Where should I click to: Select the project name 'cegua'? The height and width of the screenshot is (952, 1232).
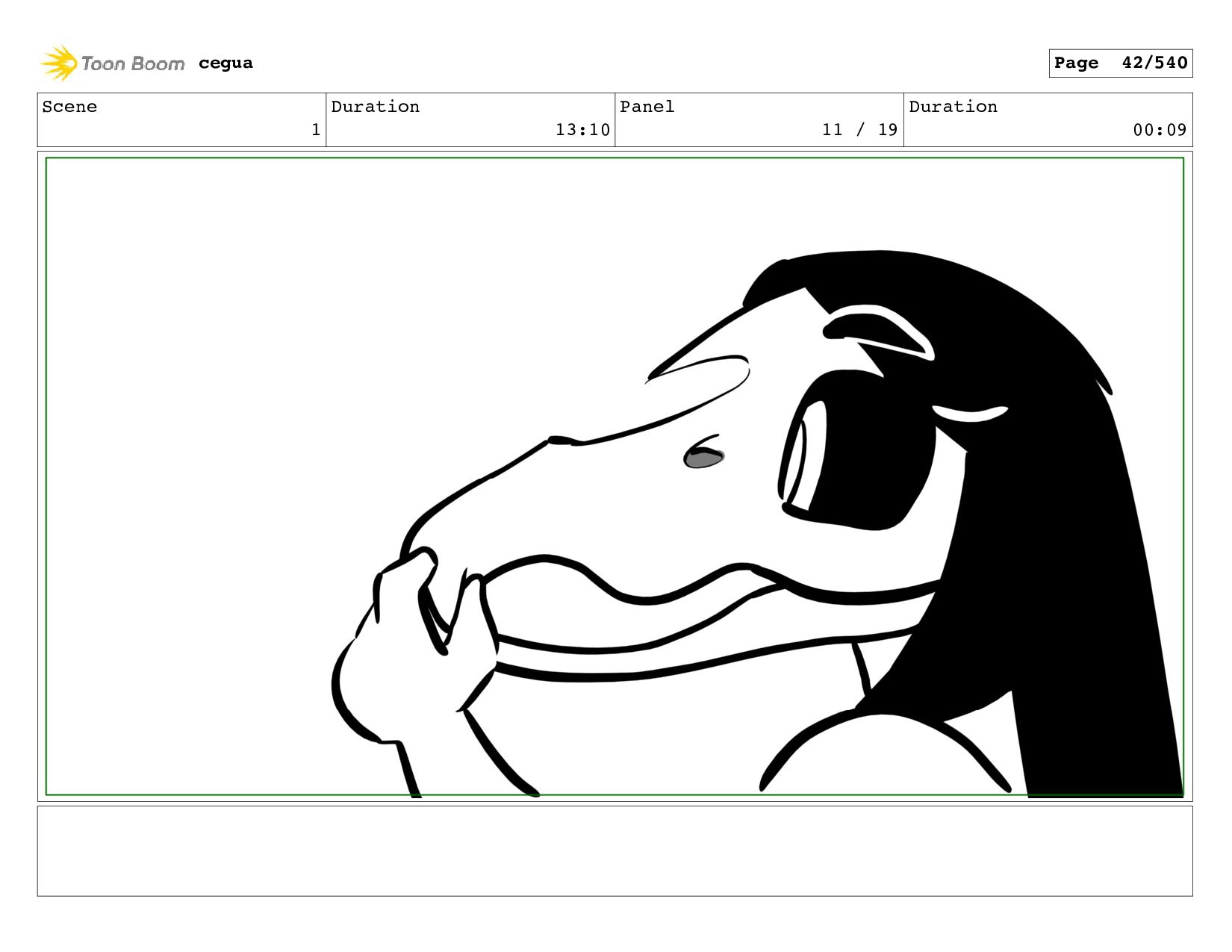225,63
